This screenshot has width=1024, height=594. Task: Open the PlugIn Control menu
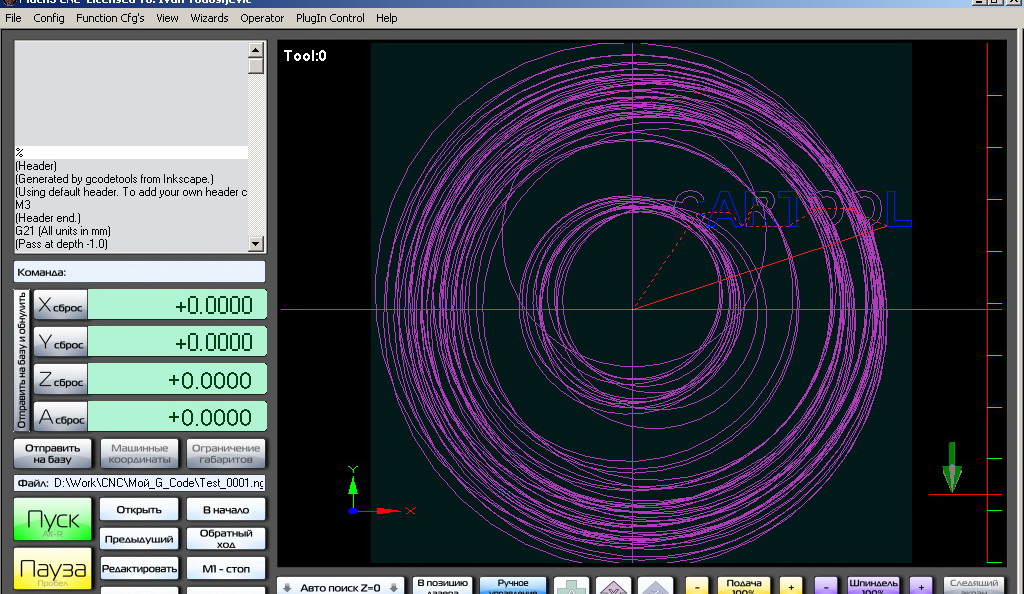tap(331, 18)
